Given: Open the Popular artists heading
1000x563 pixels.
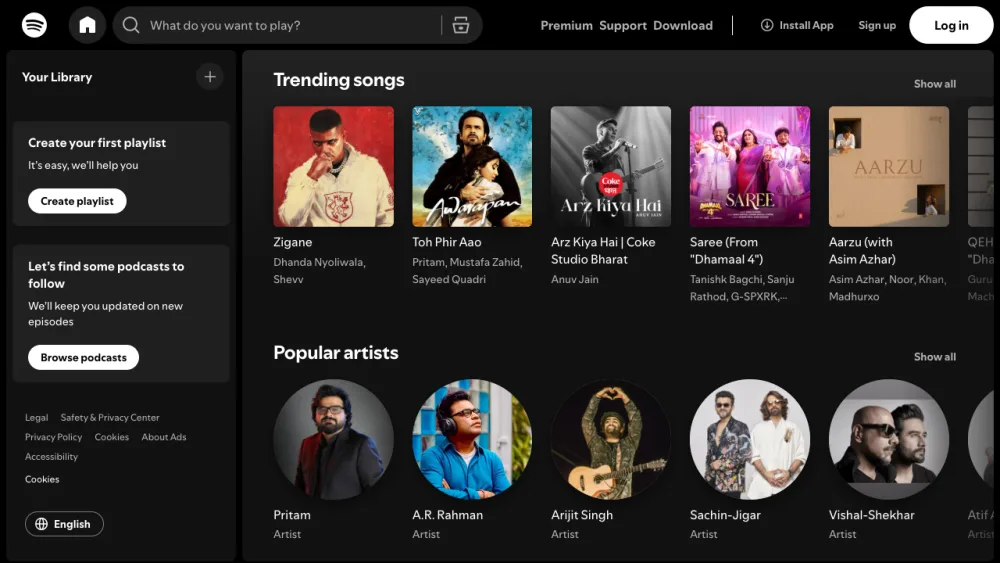Looking at the screenshot, I should click(x=335, y=353).
